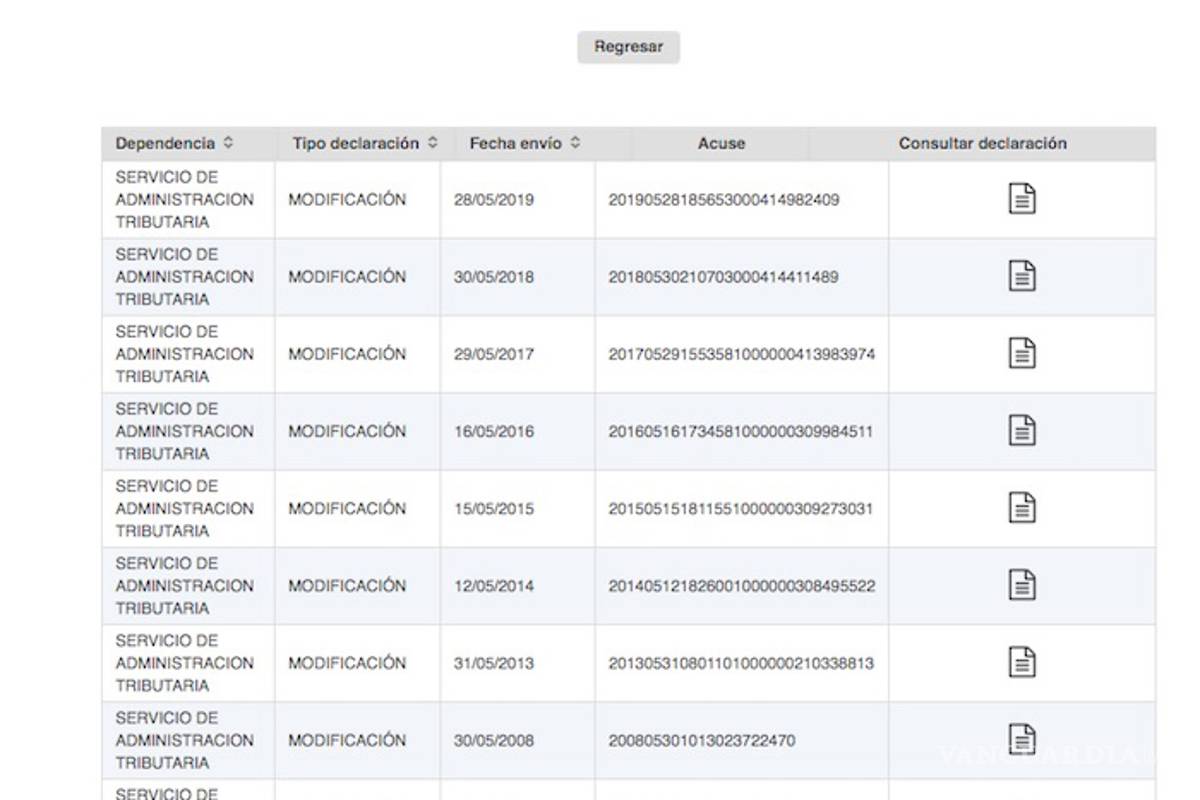The image size is (1200, 800).
Task: Select acuse number 20190528185653000414982409
Action: tap(724, 200)
